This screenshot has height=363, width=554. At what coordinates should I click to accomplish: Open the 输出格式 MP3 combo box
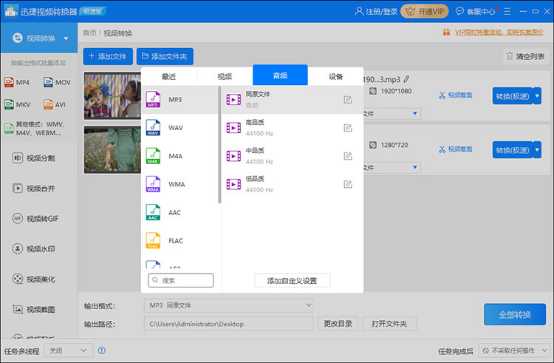click(229, 305)
